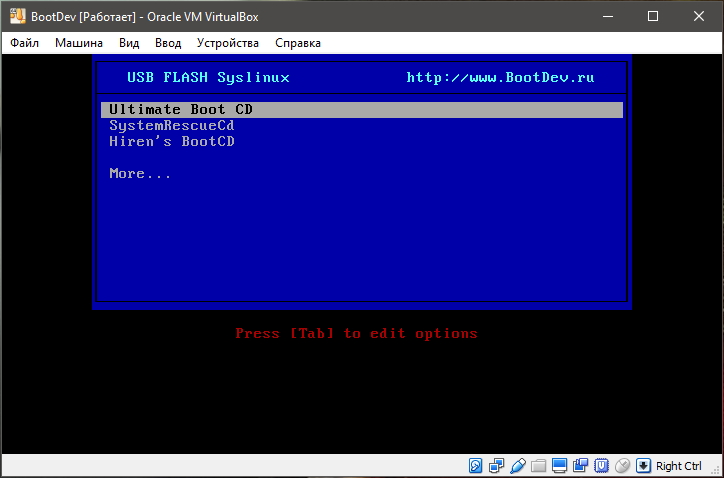This screenshot has width=724, height=478.
Task: Click the Press [Tab] to edit options hint
Action: pos(356,333)
